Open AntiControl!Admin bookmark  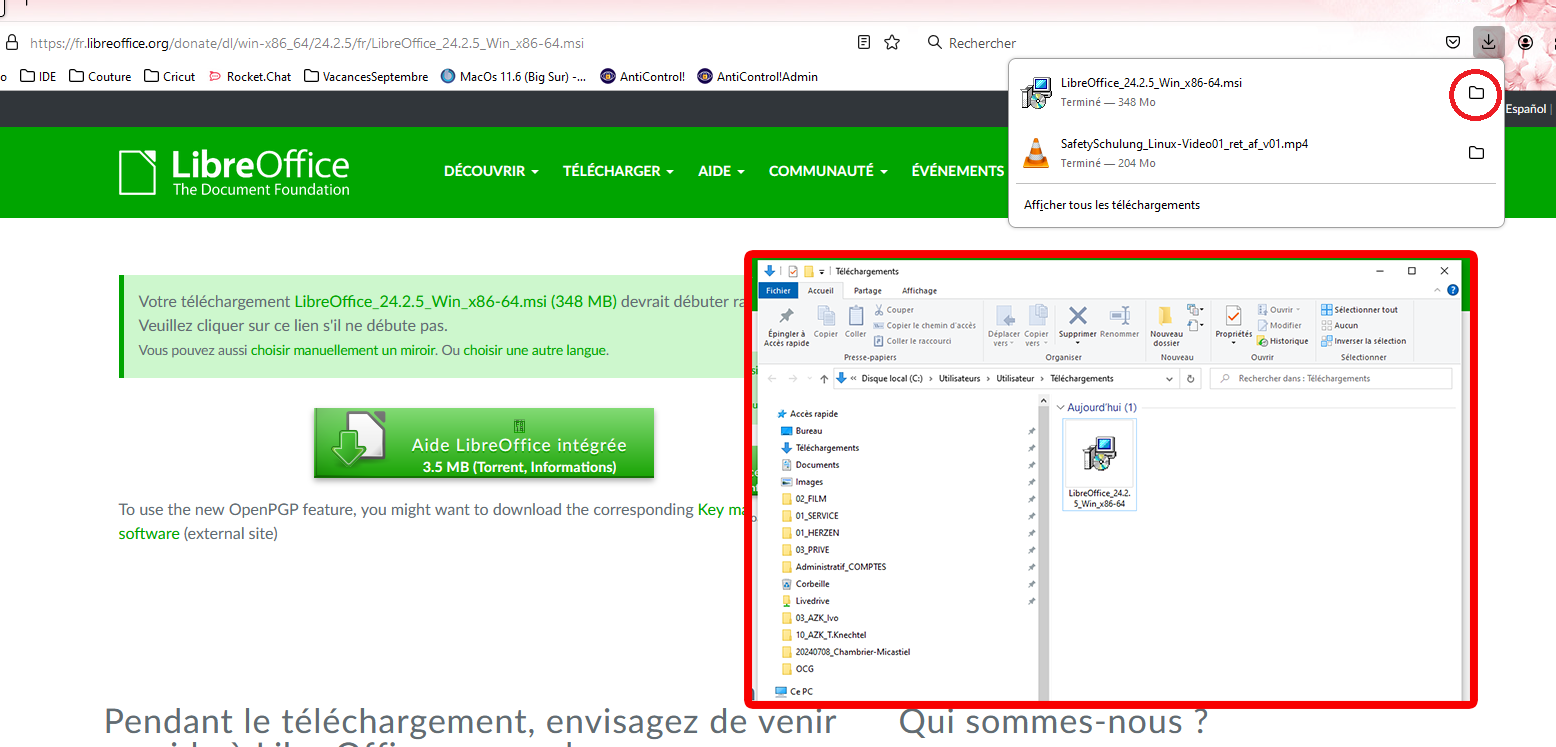(757, 76)
